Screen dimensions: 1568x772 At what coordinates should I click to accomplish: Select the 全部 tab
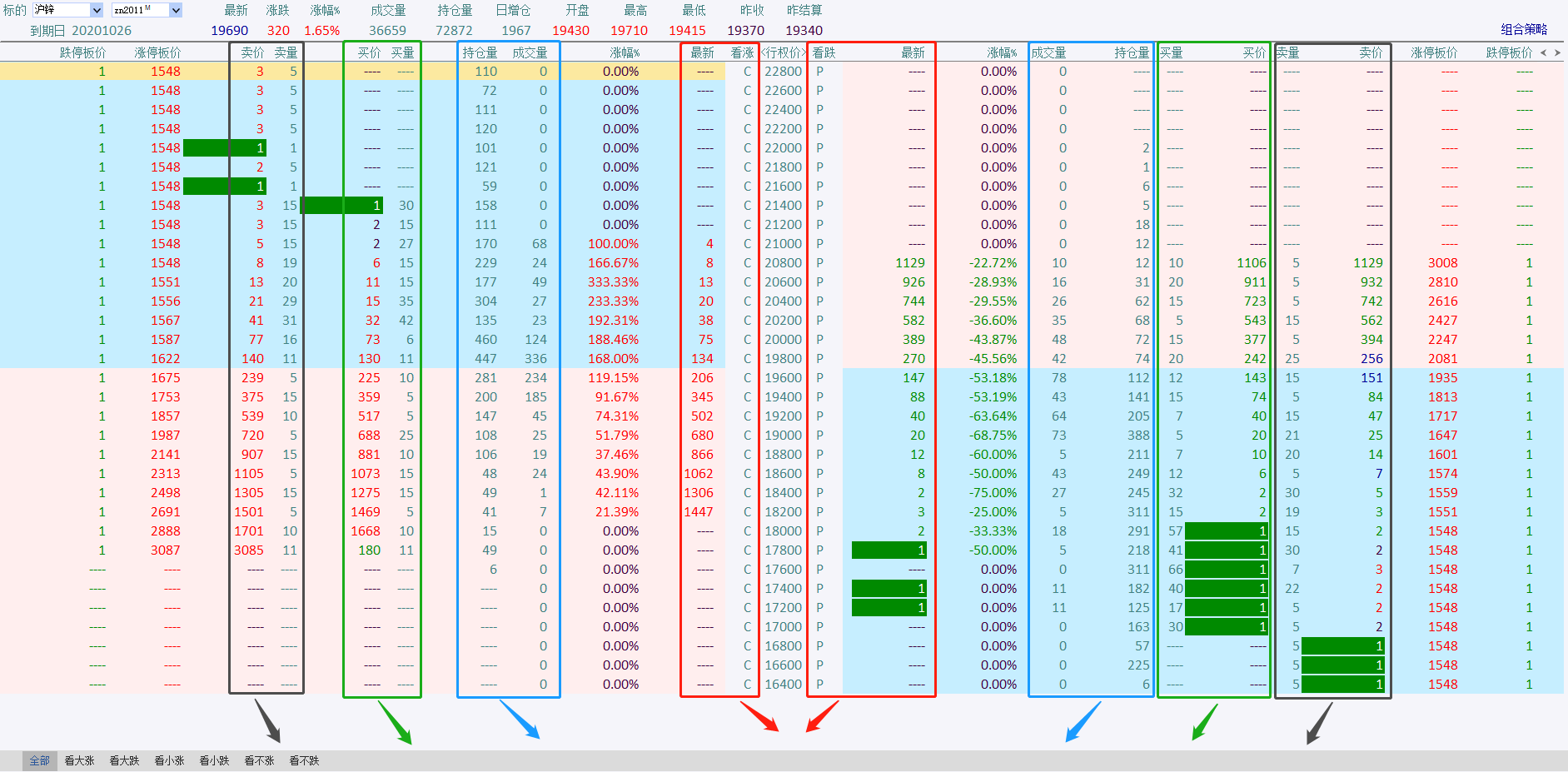[39, 760]
